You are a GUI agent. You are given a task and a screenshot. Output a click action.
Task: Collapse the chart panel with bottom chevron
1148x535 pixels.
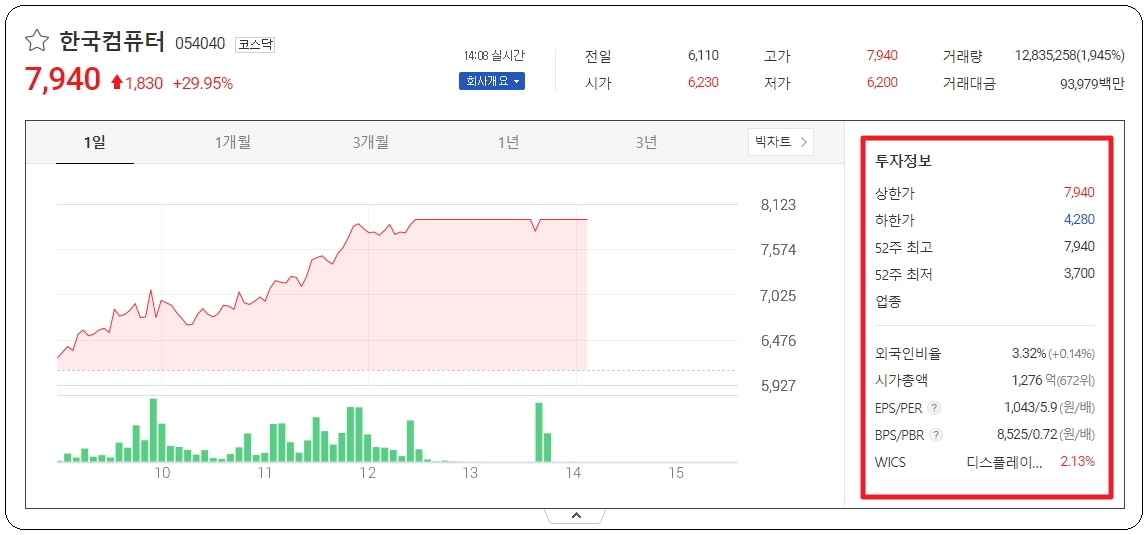point(575,516)
